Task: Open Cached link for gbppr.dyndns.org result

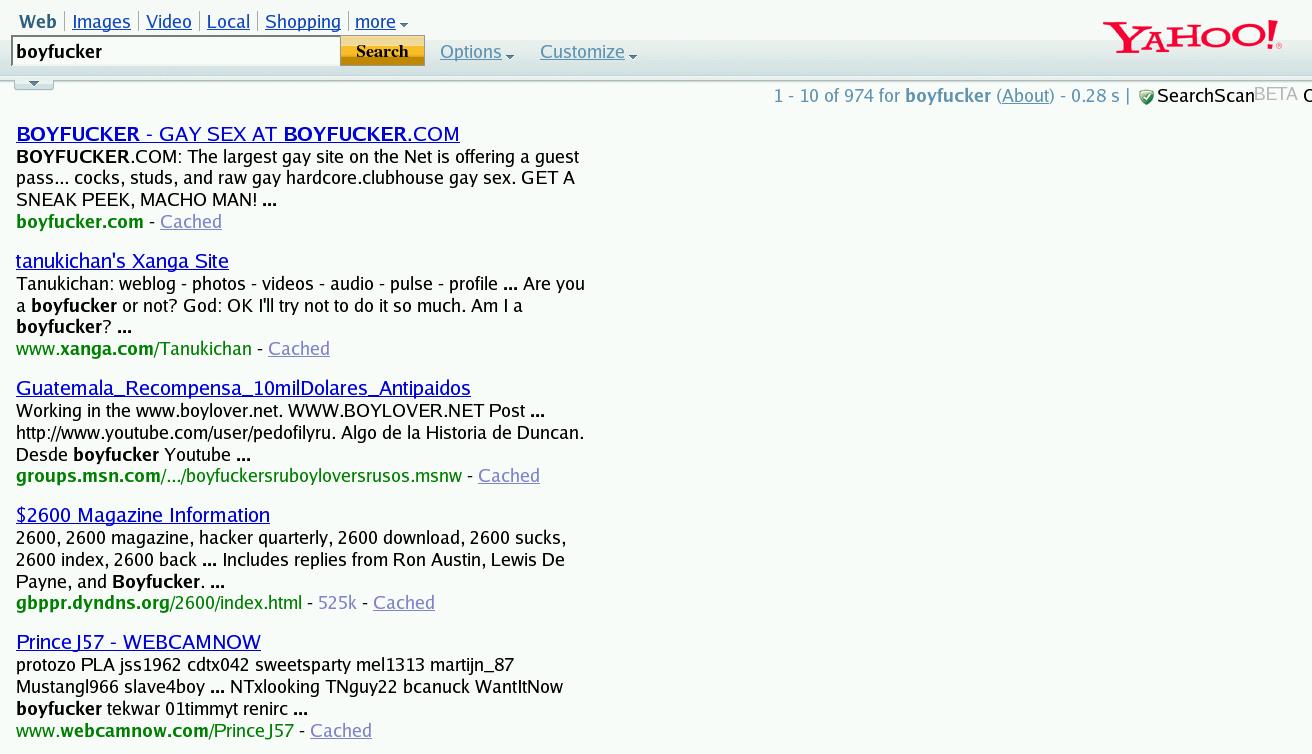Action: tap(404, 603)
